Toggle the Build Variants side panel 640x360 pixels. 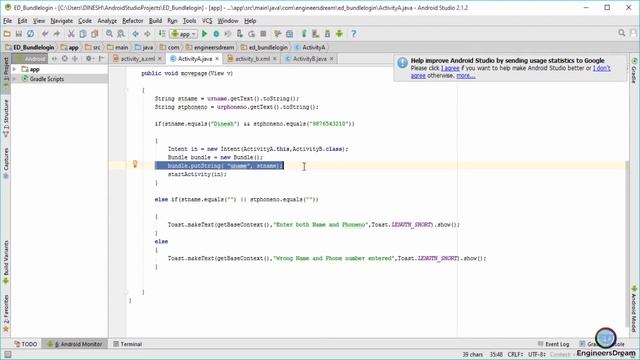point(6,262)
